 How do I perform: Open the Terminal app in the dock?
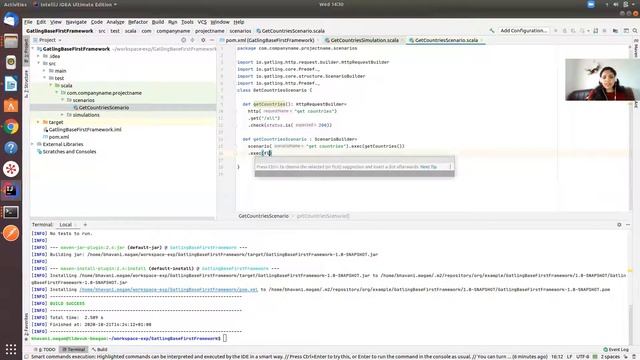[11, 212]
